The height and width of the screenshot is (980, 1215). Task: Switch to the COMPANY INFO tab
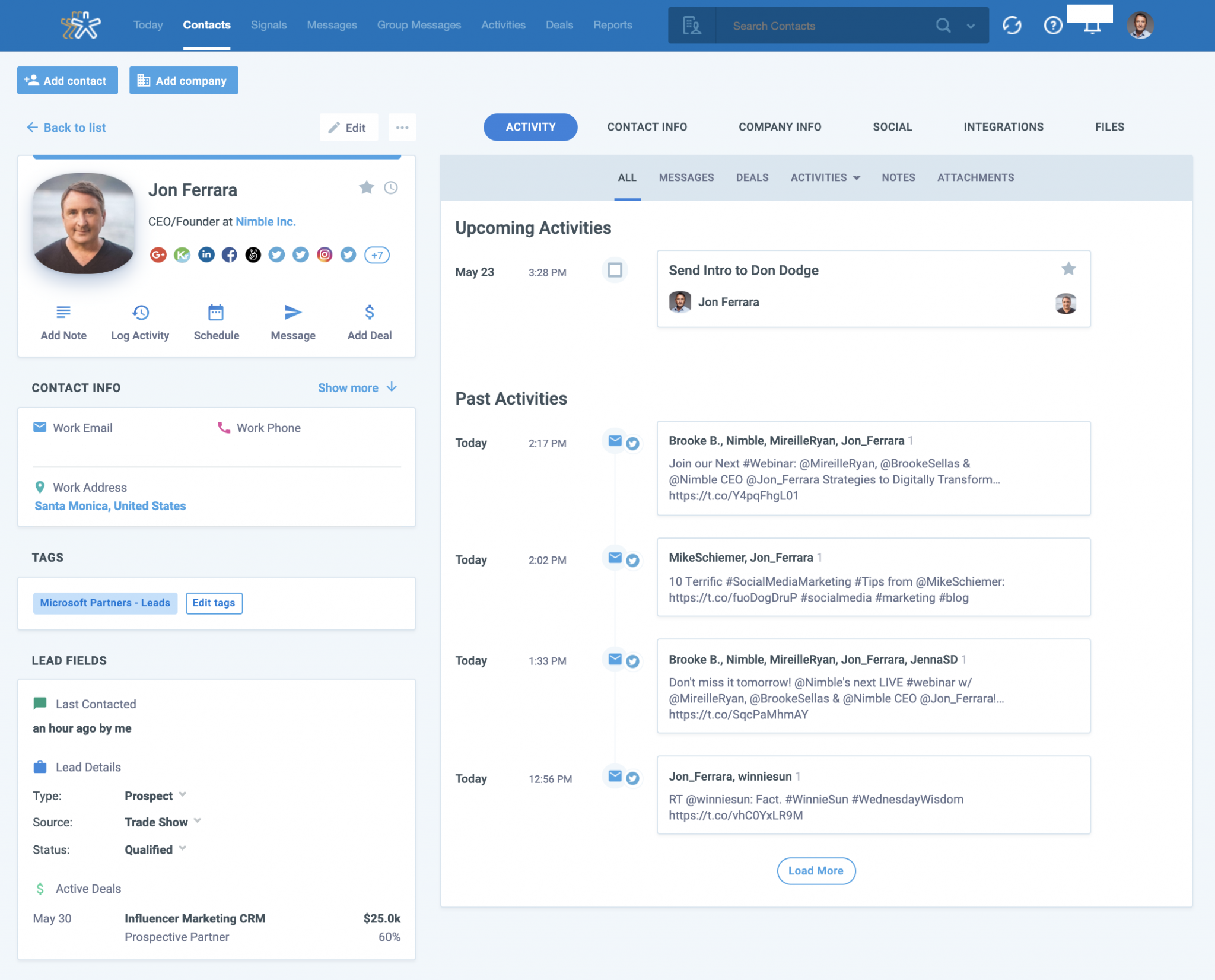click(780, 126)
